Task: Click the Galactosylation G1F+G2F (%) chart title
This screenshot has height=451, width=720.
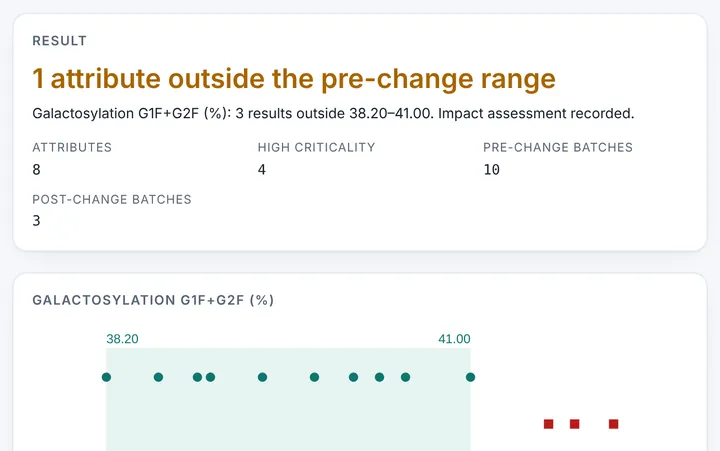Action: click(153, 300)
